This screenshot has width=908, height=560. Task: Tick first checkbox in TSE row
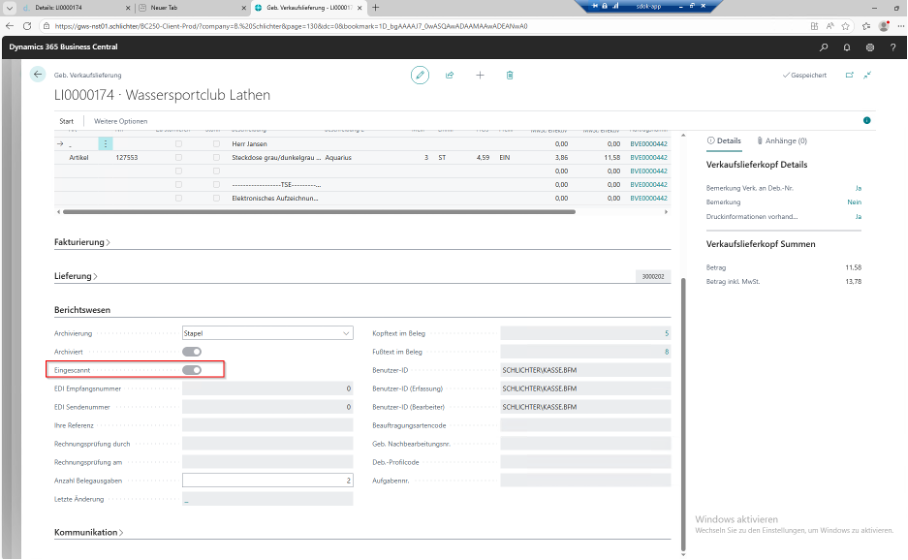pyautogui.click(x=178, y=185)
